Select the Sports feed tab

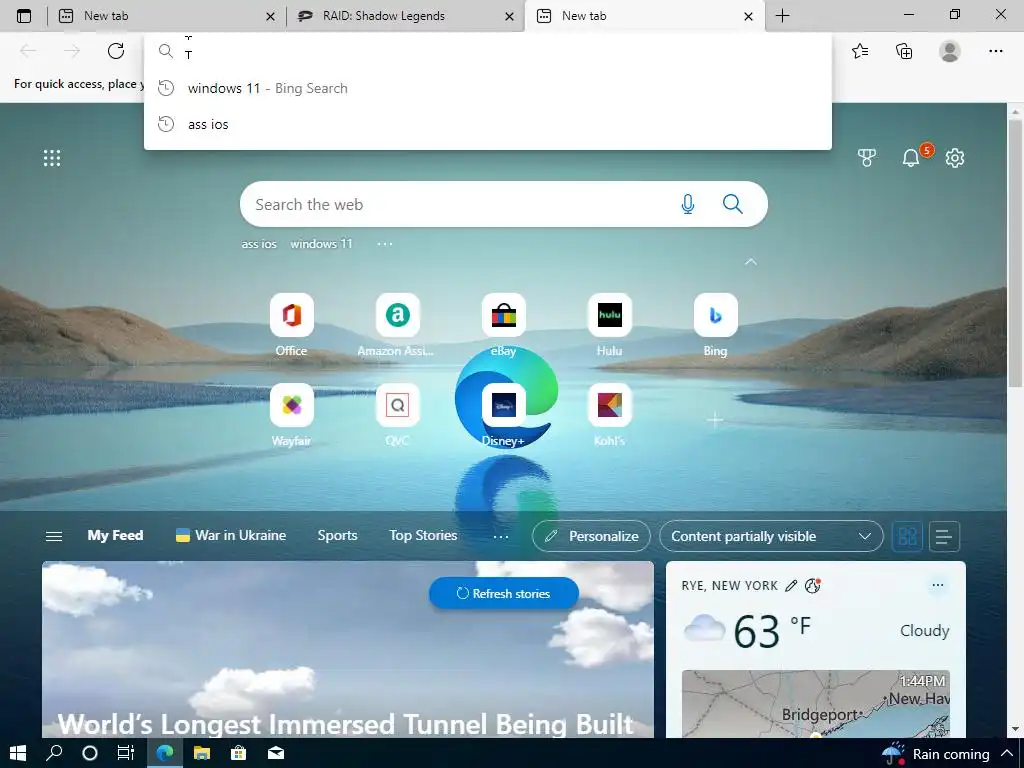point(337,536)
